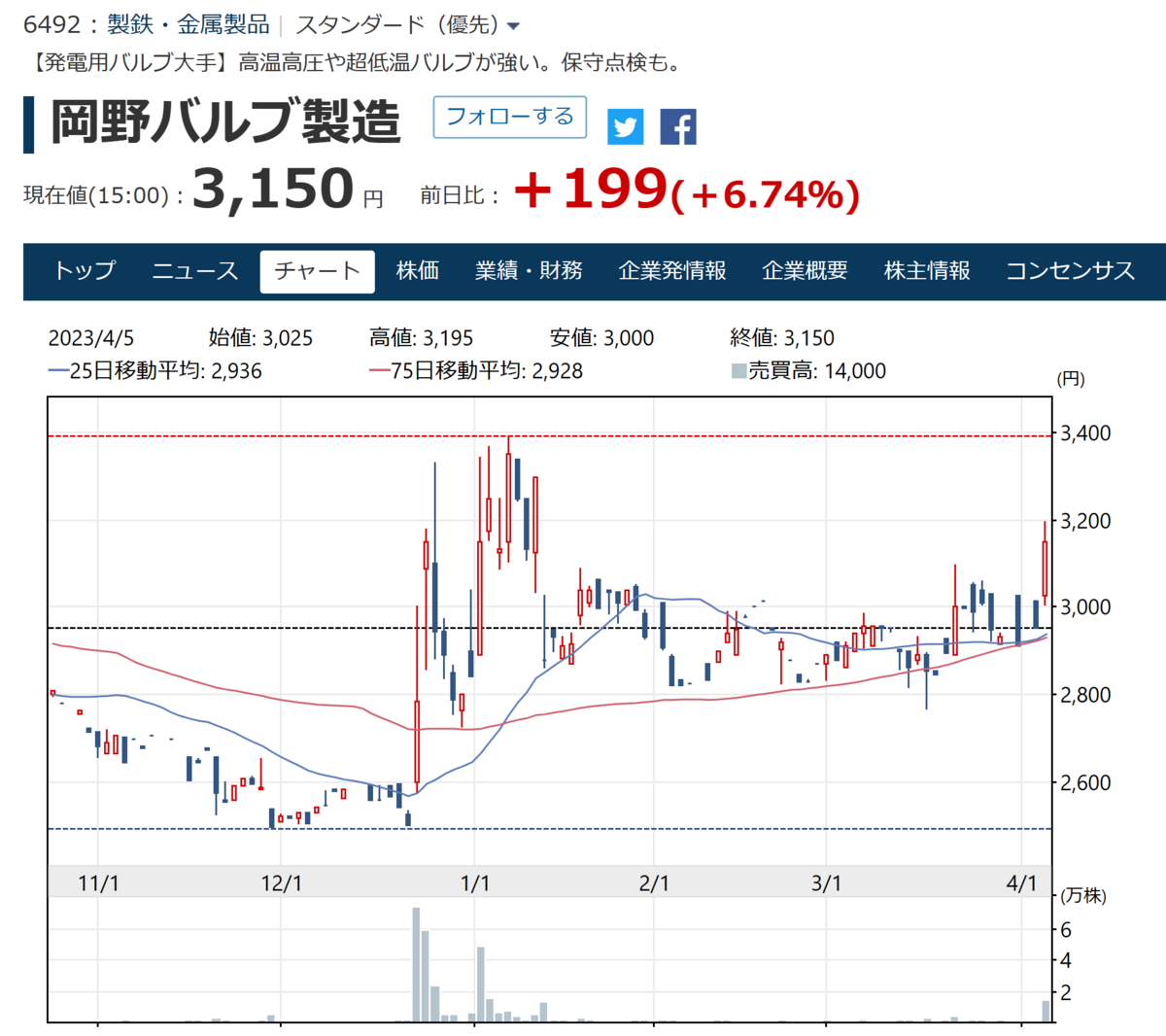Click the latest red candlestick near 4/1
This screenshot has height=1036, width=1166.
click(1046, 564)
